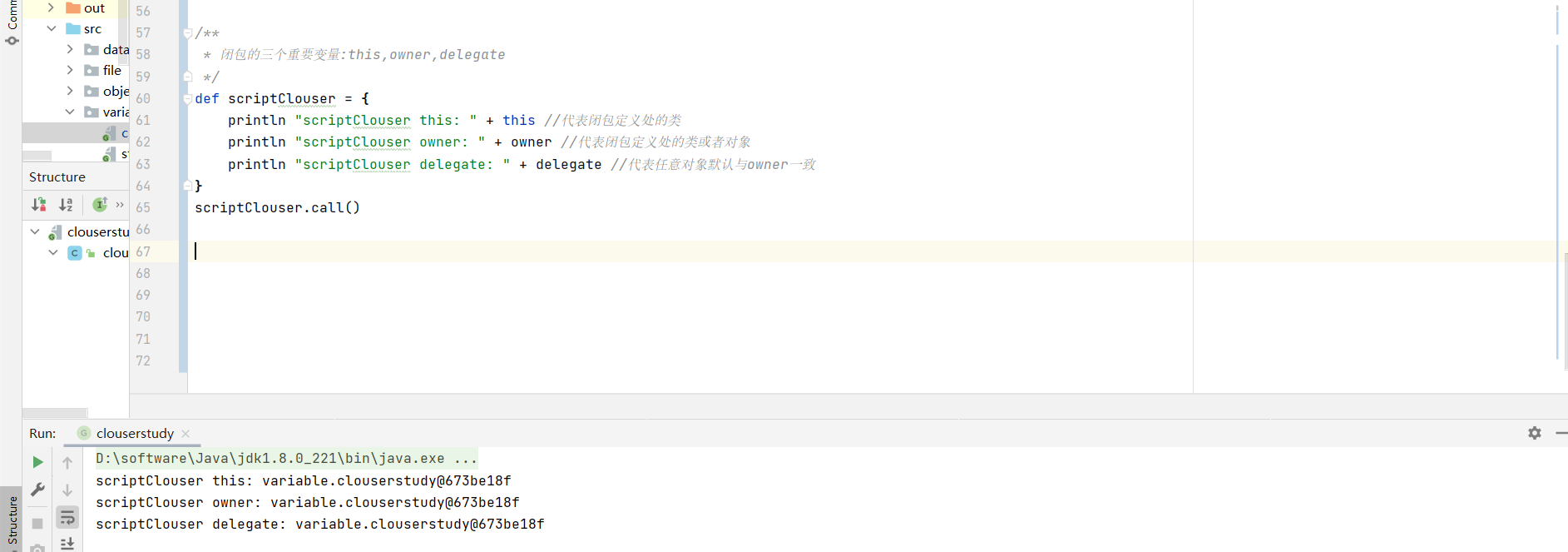Image resolution: width=1568 pixels, height=552 pixels.
Task: Rerun clouserstudy with the green play icon
Action: (x=37, y=462)
